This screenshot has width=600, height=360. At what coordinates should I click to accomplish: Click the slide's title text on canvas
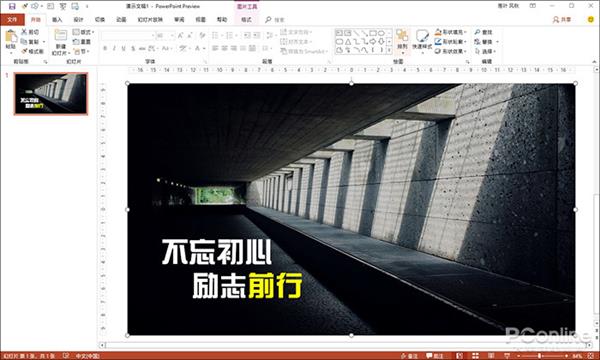point(232,269)
